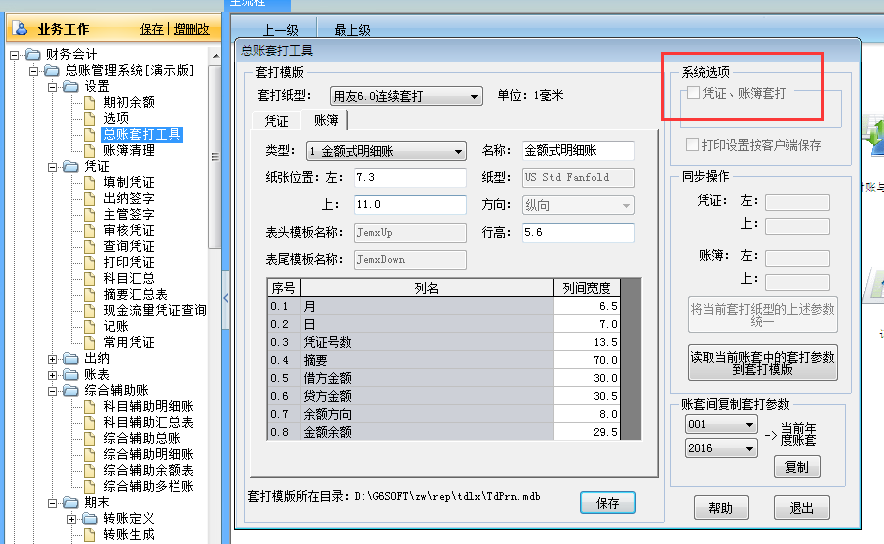Select 综合辅助多栏账 tree item
The height and width of the screenshot is (544, 884).
pyautogui.click(x=148, y=486)
